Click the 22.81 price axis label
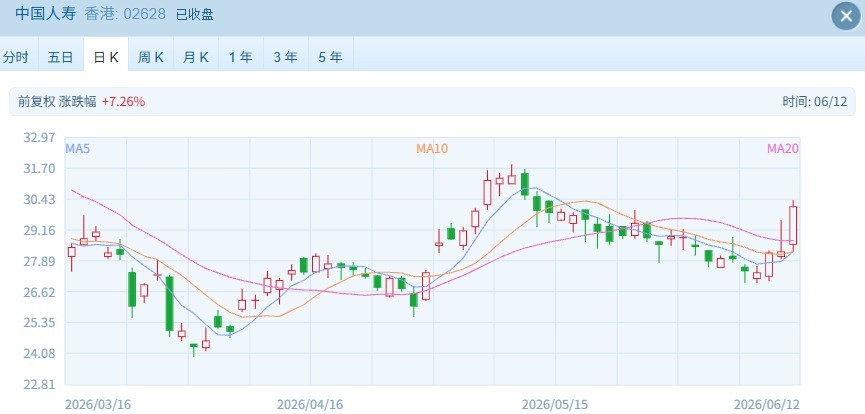The height and width of the screenshot is (414, 865). coord(39,384)
